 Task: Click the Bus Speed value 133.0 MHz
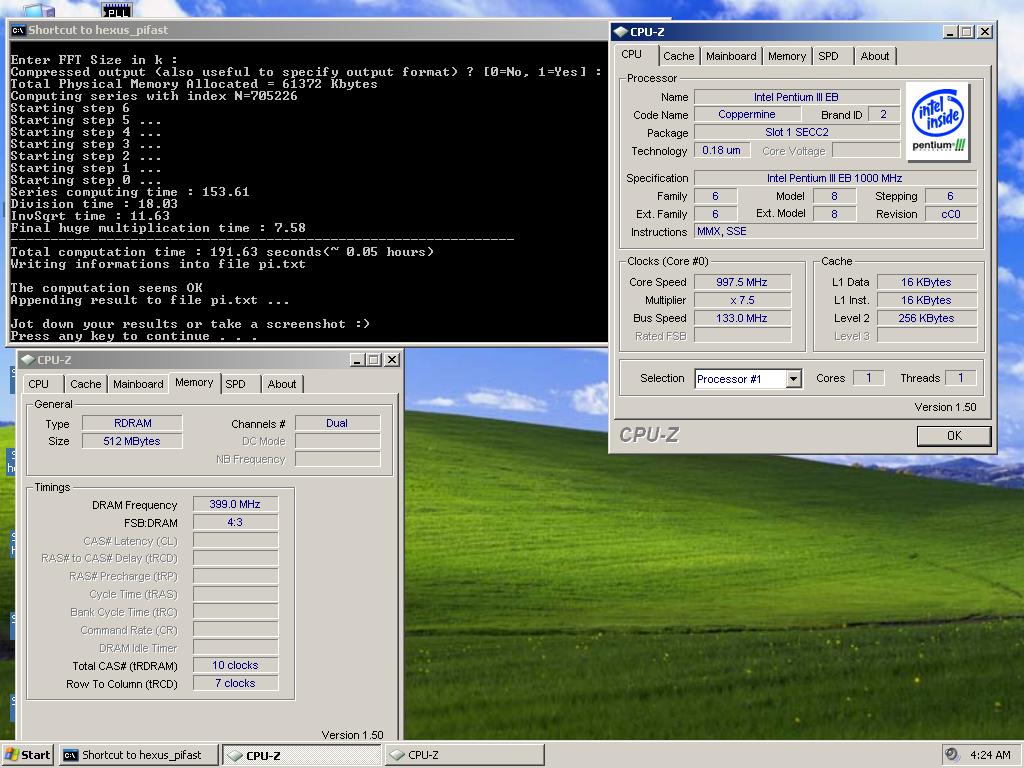[x=742, y=318]
